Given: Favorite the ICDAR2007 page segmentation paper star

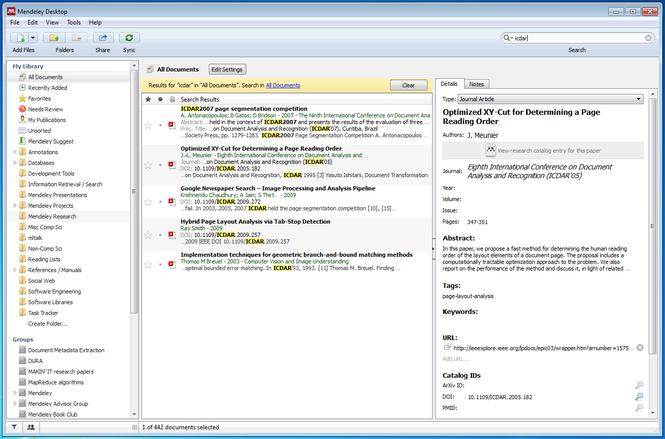Looking at the screenshot, I should (x=148, y=125).
